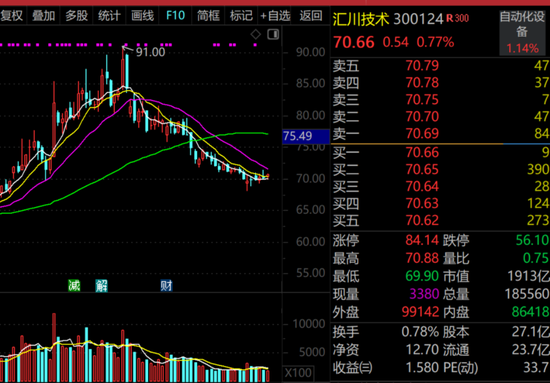Click the stock code 300124

tap(419, 19)
